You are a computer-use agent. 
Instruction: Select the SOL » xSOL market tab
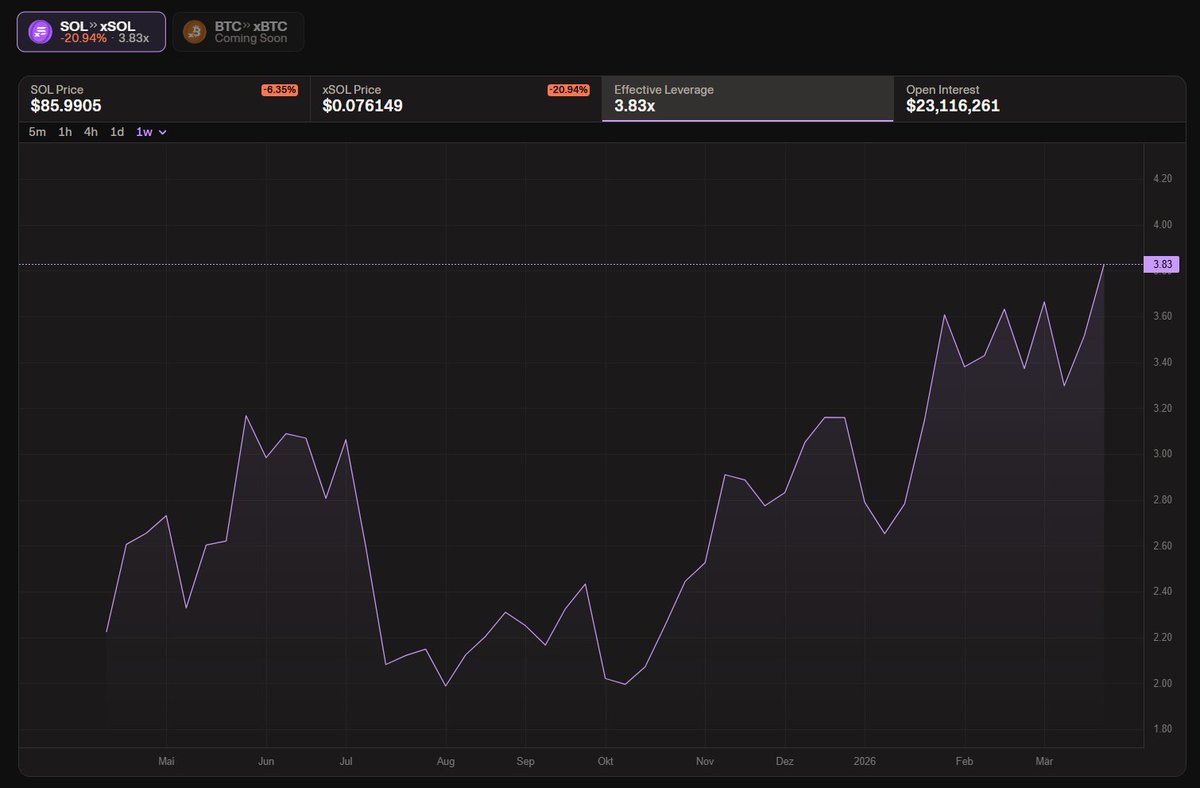pyautogui.click(x=91, y=32)
